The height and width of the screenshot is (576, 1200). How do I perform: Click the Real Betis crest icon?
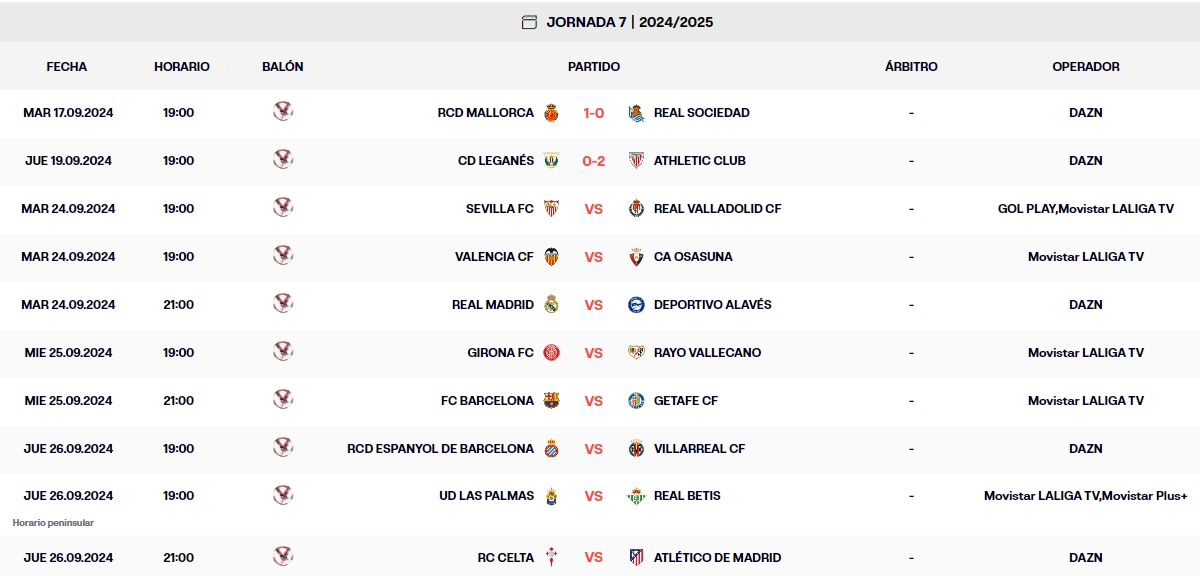636,496
